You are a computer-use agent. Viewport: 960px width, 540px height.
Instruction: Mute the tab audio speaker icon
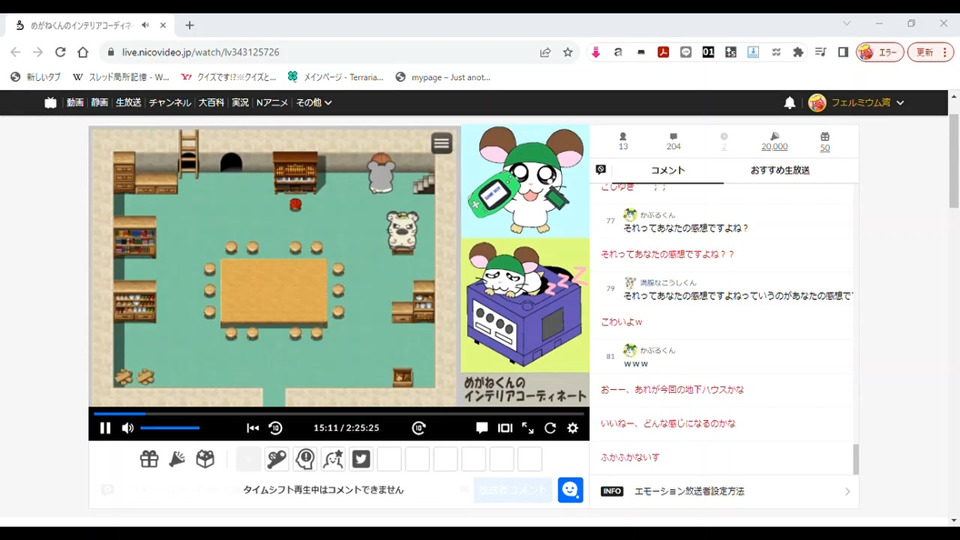click(145, 25)
